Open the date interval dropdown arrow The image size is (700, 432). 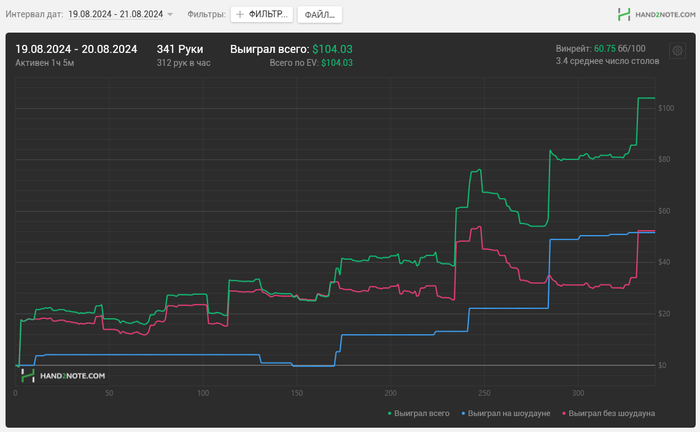[x=170, y=15]
